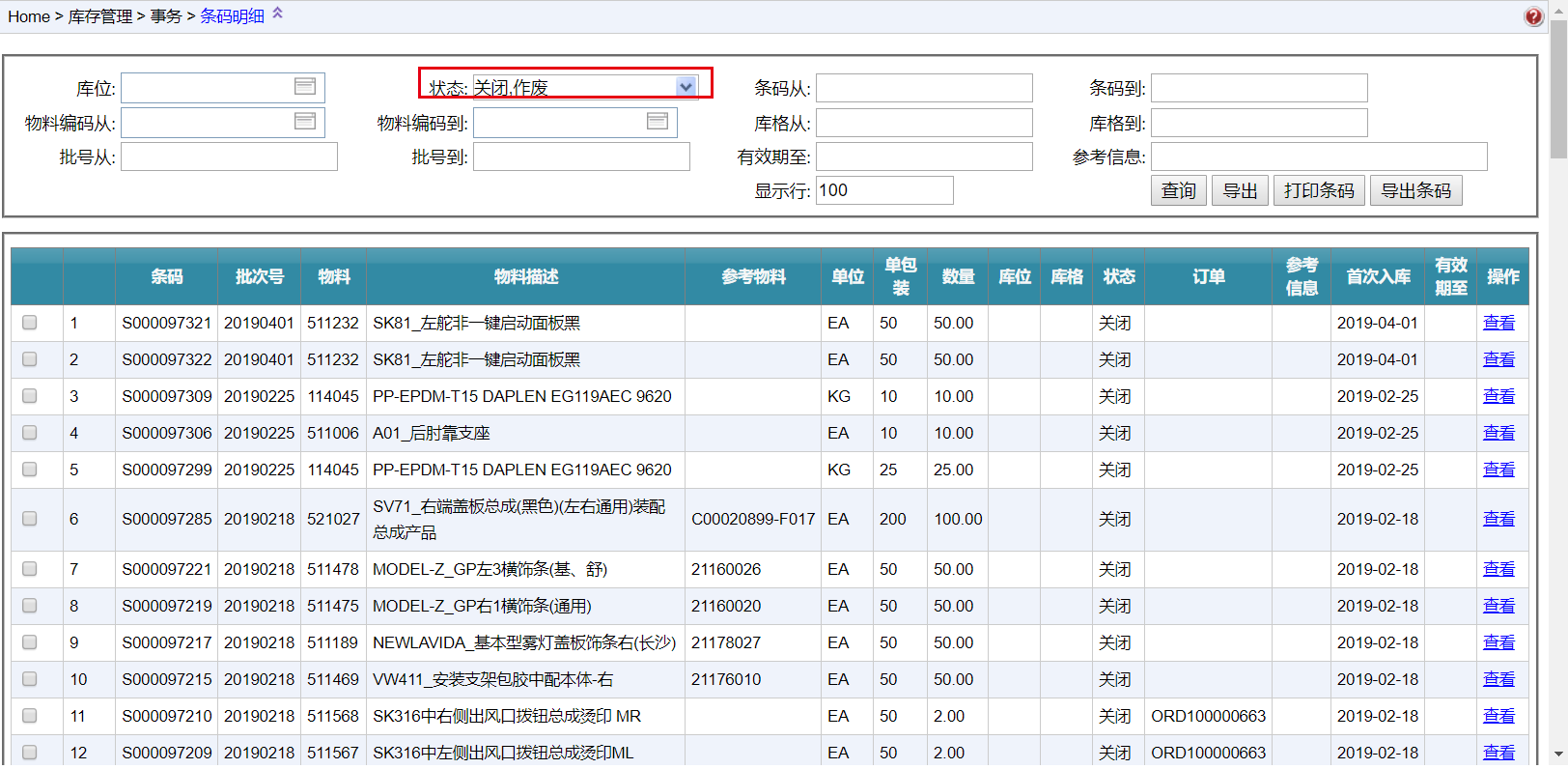Tick the checkbox for row 1
This screenshot has height=769, width=1568.
pos(30,323)
